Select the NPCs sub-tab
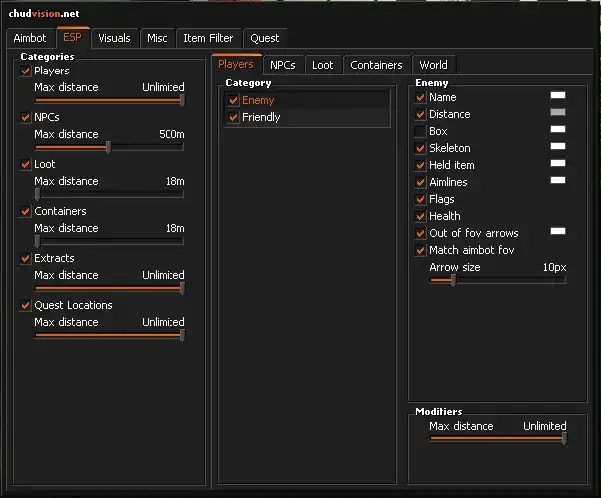601x498 pixels. click(x=282, y=65)
